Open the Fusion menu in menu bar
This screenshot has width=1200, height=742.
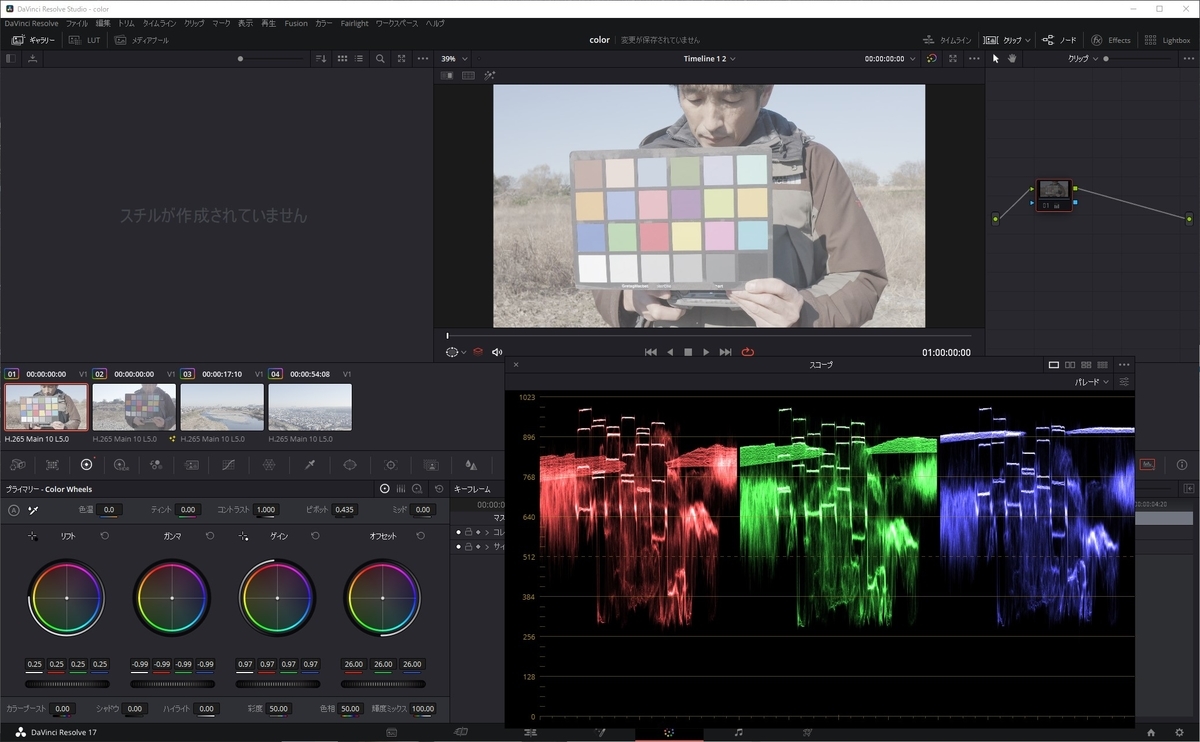pos(296,23)
